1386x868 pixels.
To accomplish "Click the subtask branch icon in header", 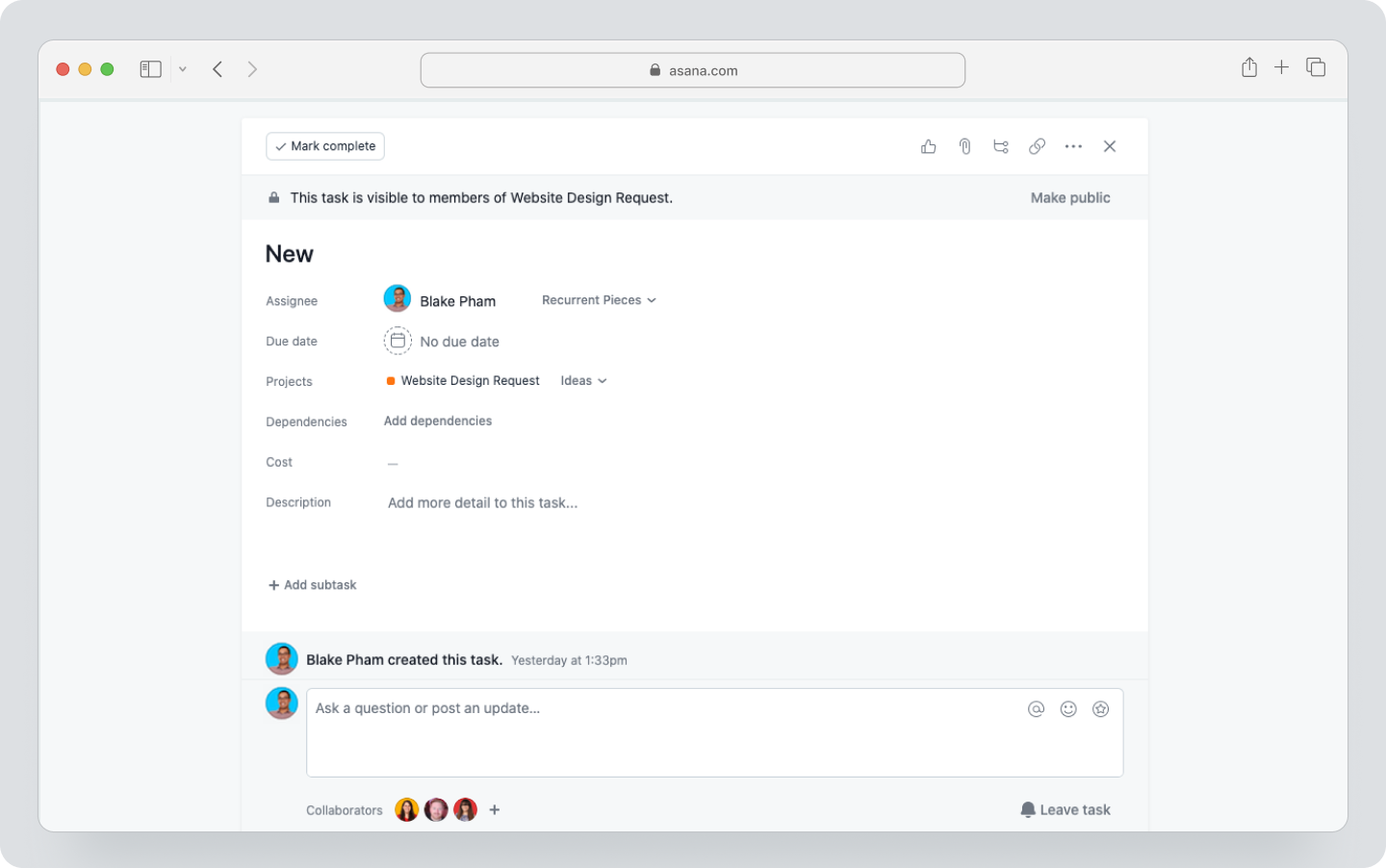I will click(x=1001, y=146).
